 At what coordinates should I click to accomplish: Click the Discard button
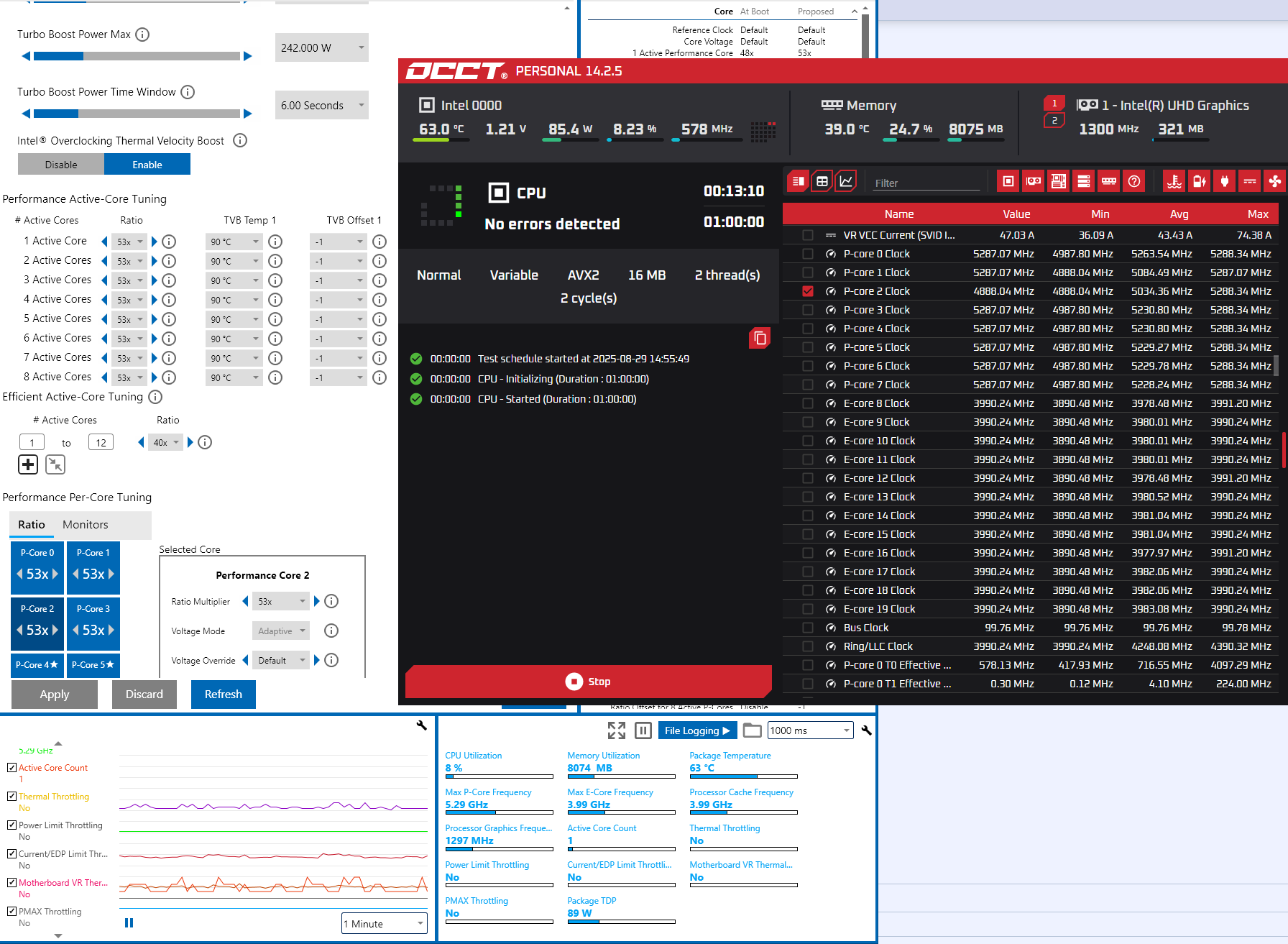[x=144, y=695]
